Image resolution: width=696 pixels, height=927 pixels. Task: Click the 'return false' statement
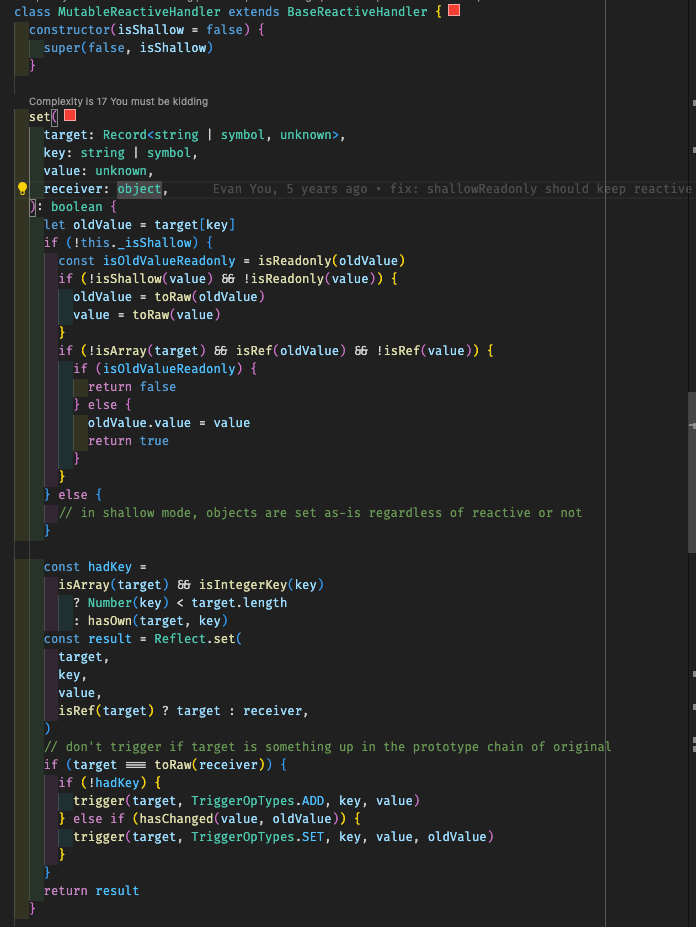132,387
